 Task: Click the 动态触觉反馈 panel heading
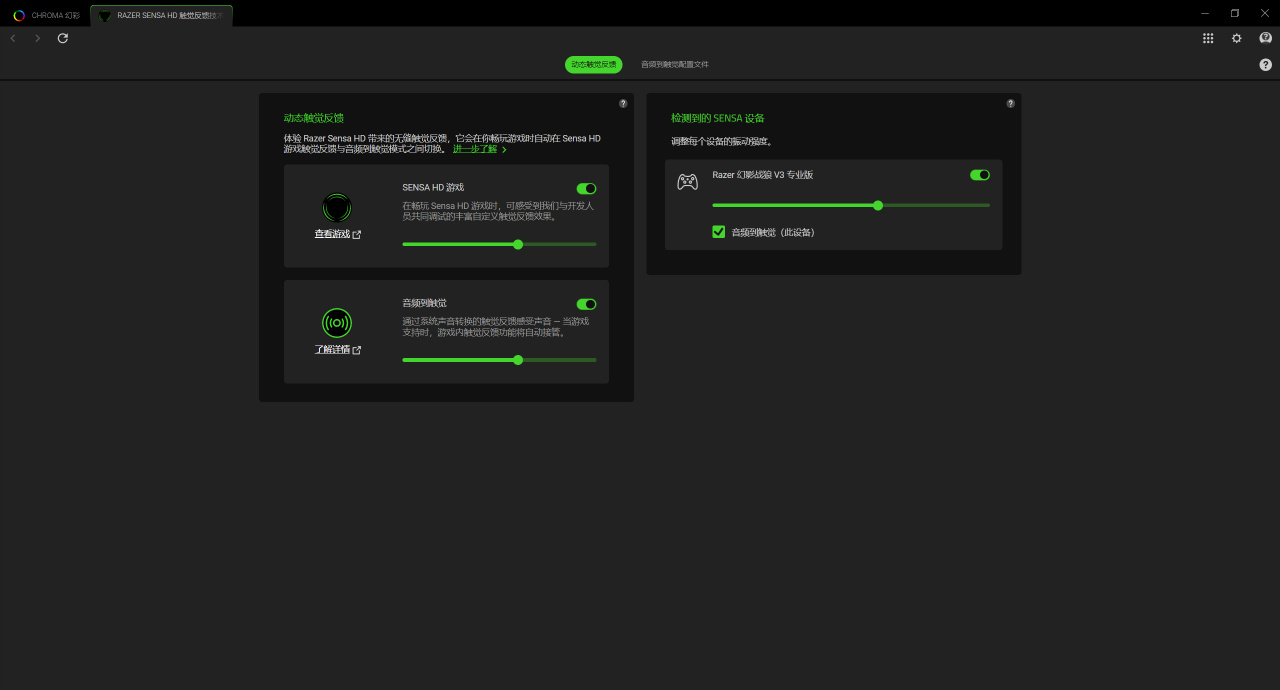point(313,118)
